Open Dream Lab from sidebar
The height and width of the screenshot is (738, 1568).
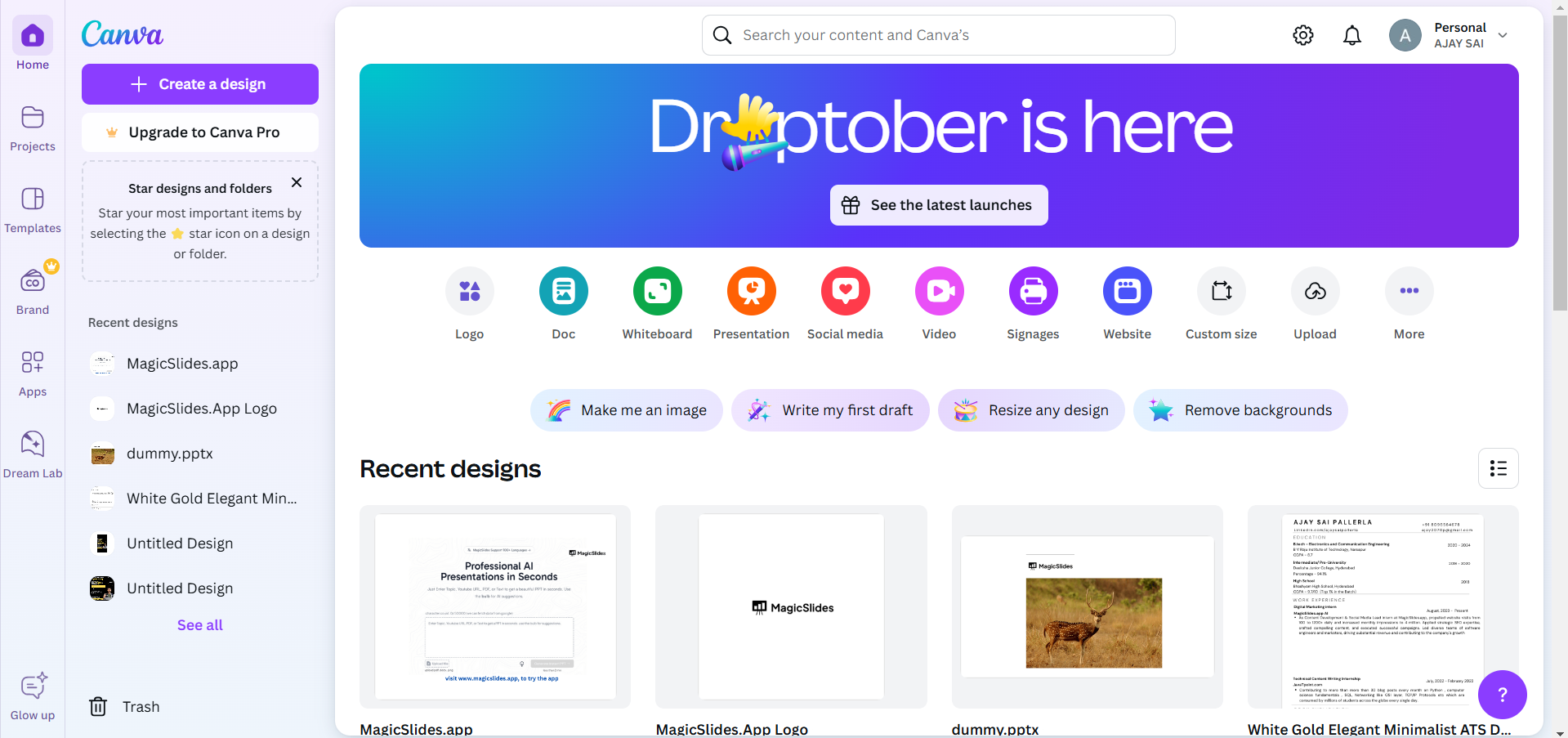pyautogui.click(x=33, y=454)
